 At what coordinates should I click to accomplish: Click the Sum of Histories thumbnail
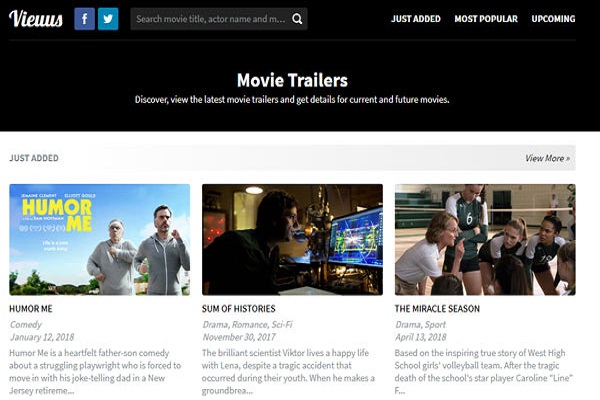click(x=292, y=239)
